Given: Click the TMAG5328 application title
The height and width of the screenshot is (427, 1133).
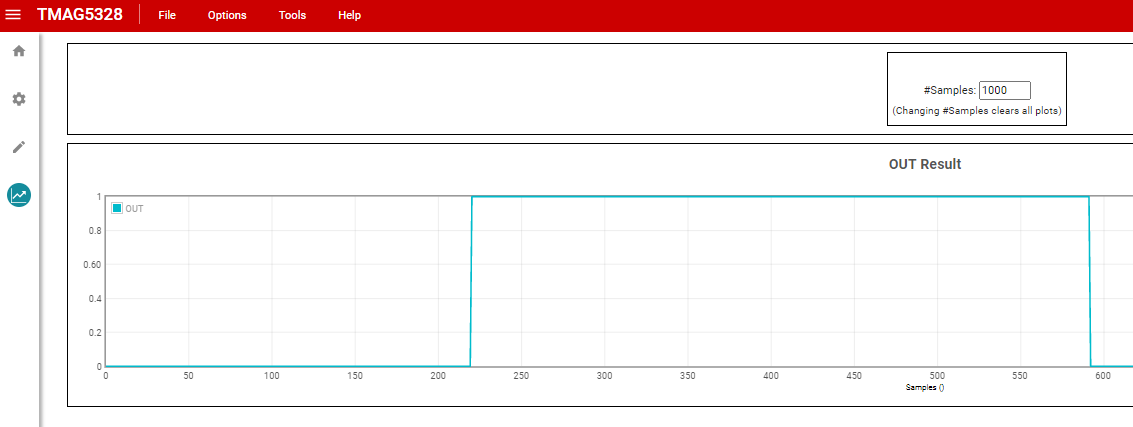Looking at the screenshot, I should [80, 15].
